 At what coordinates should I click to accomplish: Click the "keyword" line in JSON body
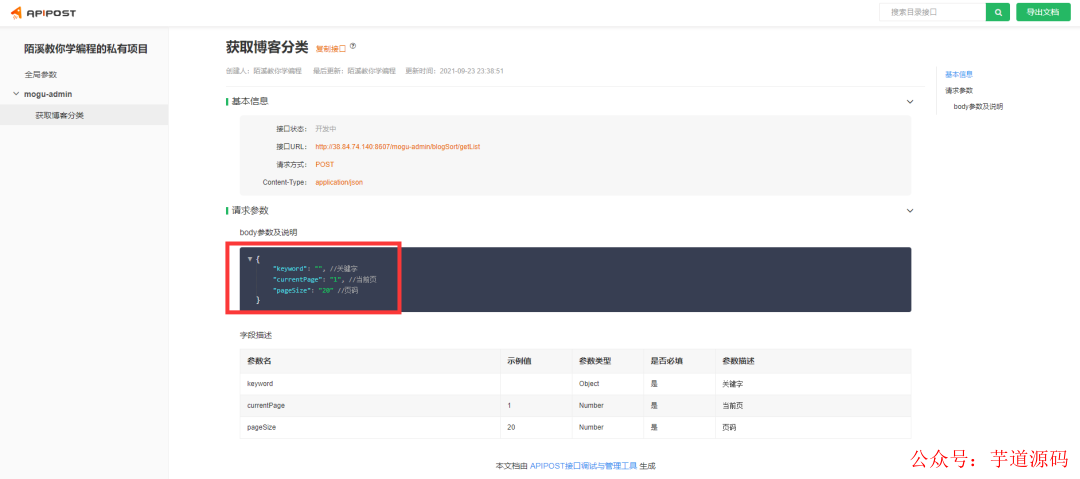[x=315, y=268]
